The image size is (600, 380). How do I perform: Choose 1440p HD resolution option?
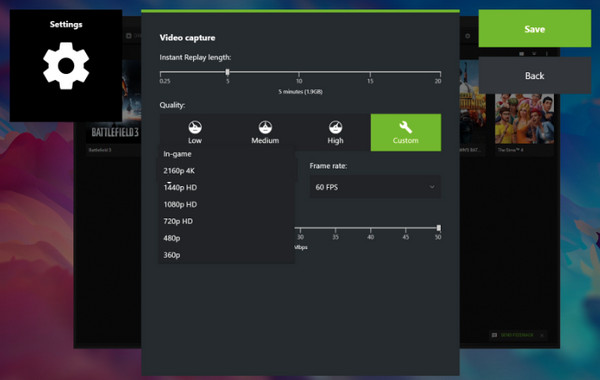click(x=227, y=188)
